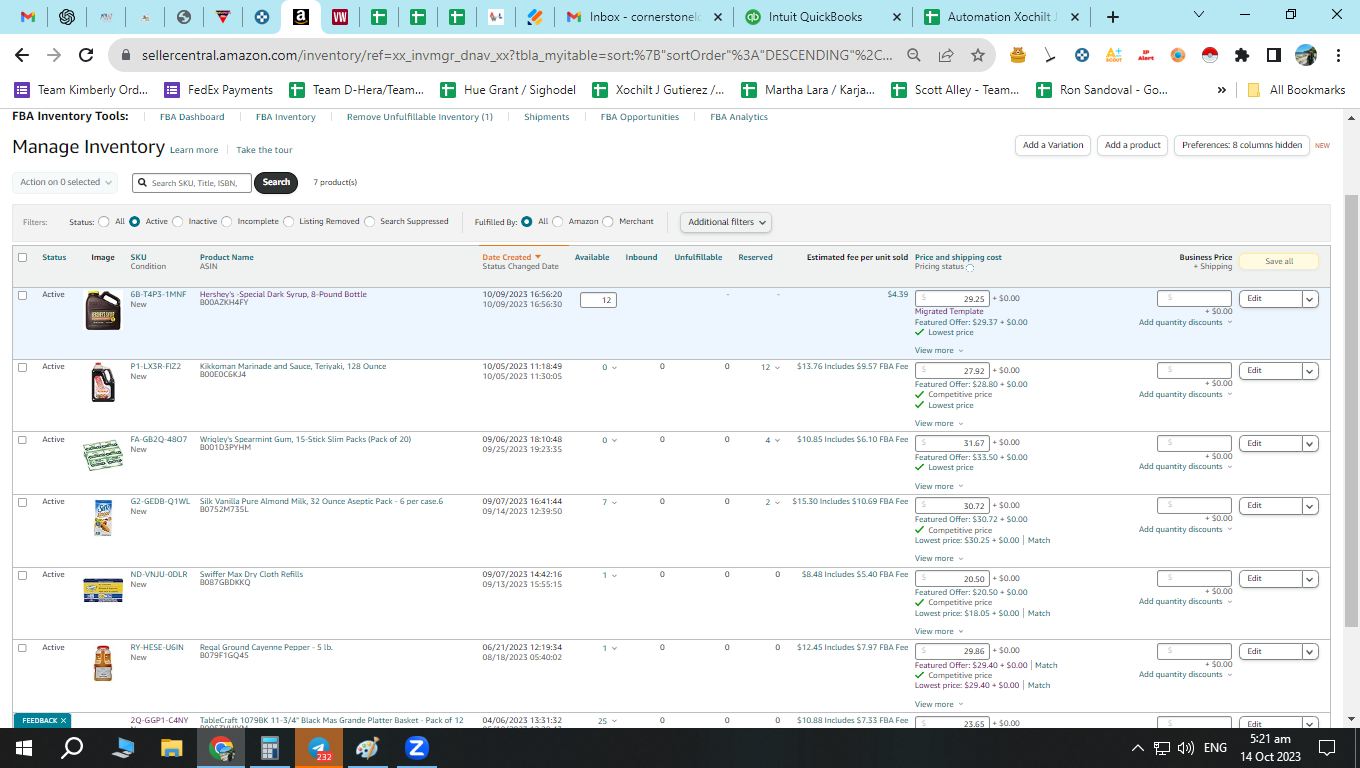This screenshot has width=1360, height=768.
Task: Reload the Seller Central page
Action: [86, 55]
